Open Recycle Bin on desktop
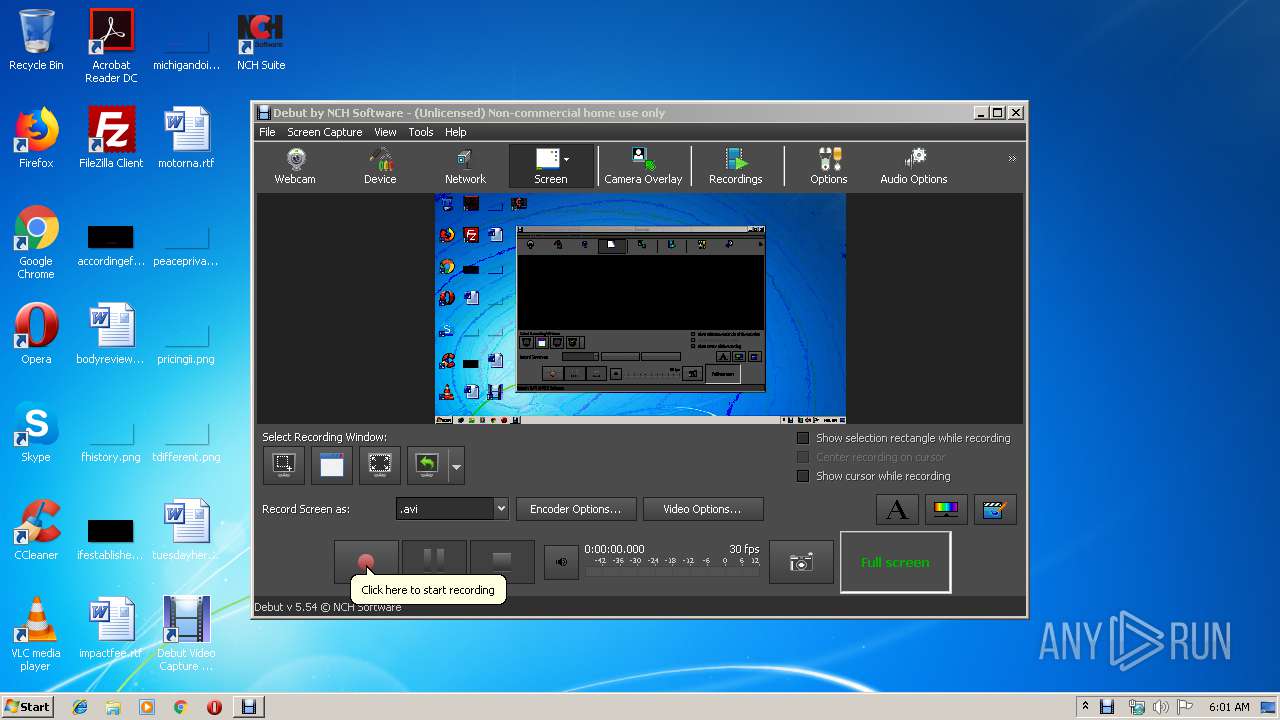Screen dimensions: 1280x720 click(36, 40)
